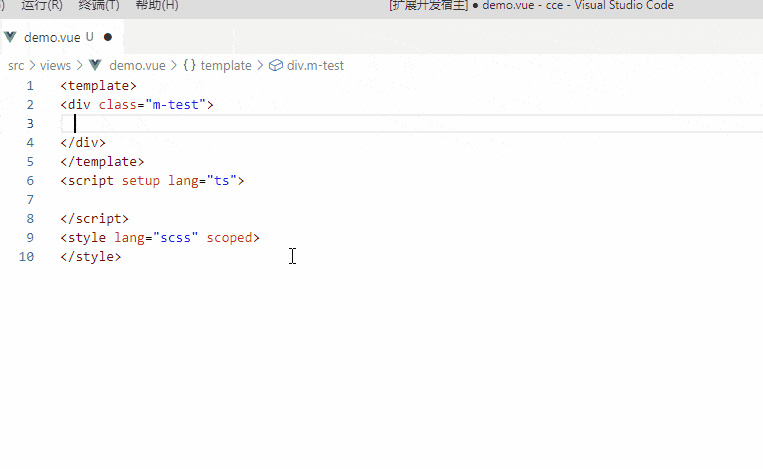Open the 运行(R) menu
The image size is (763, 469).
coord(41,6)
